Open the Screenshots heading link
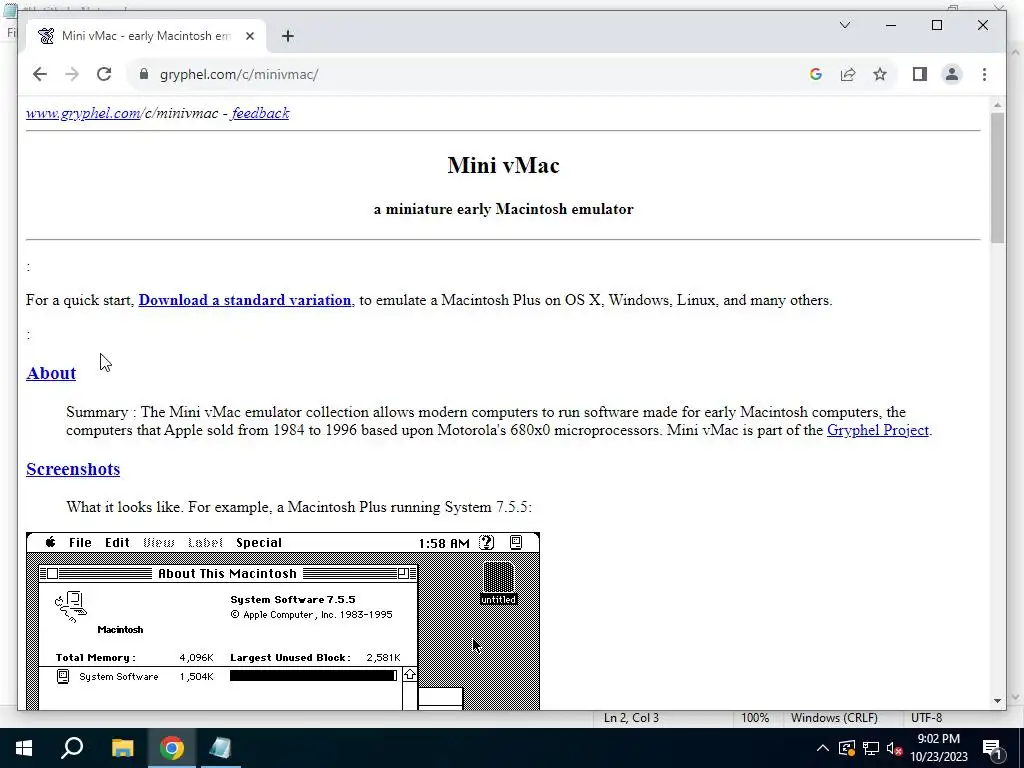This screenshot has height=768, width=1024. 73,469
